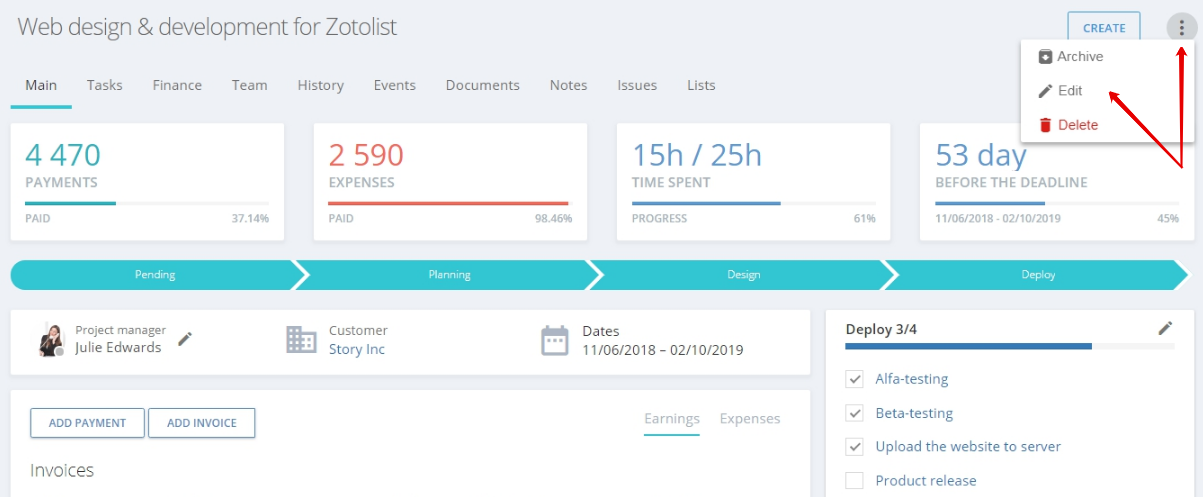Select the Pending stage in pipeline
The width and height of the screenshot is (1203, 497).
(x=155, y=274)
